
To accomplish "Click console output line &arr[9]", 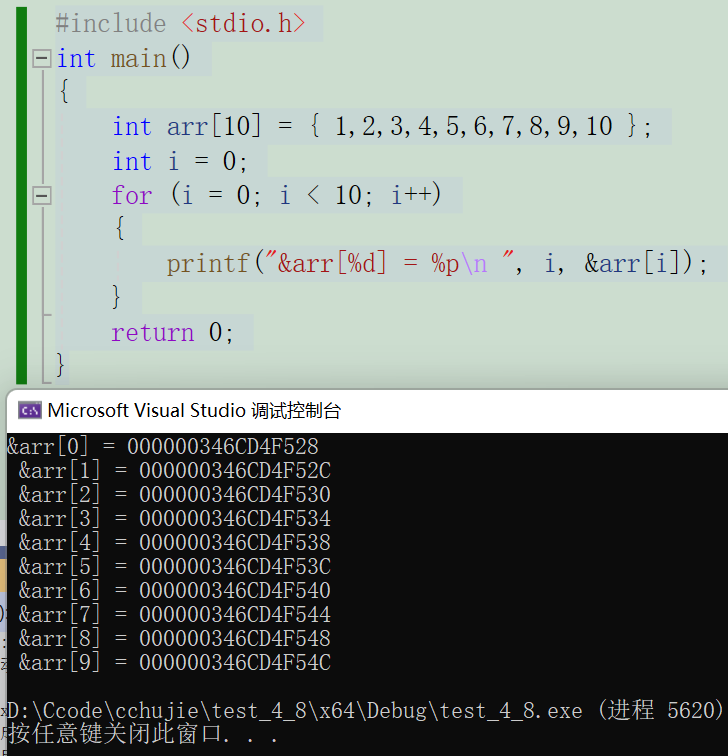I will [x=175, y=662].
